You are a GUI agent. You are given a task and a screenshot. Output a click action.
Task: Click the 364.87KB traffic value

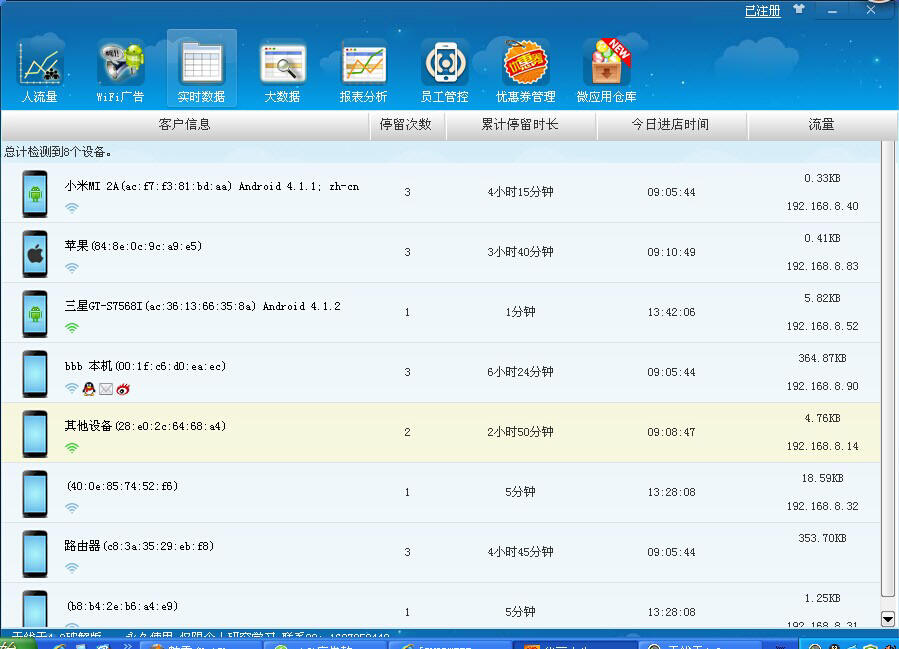[x=822, y=358]
